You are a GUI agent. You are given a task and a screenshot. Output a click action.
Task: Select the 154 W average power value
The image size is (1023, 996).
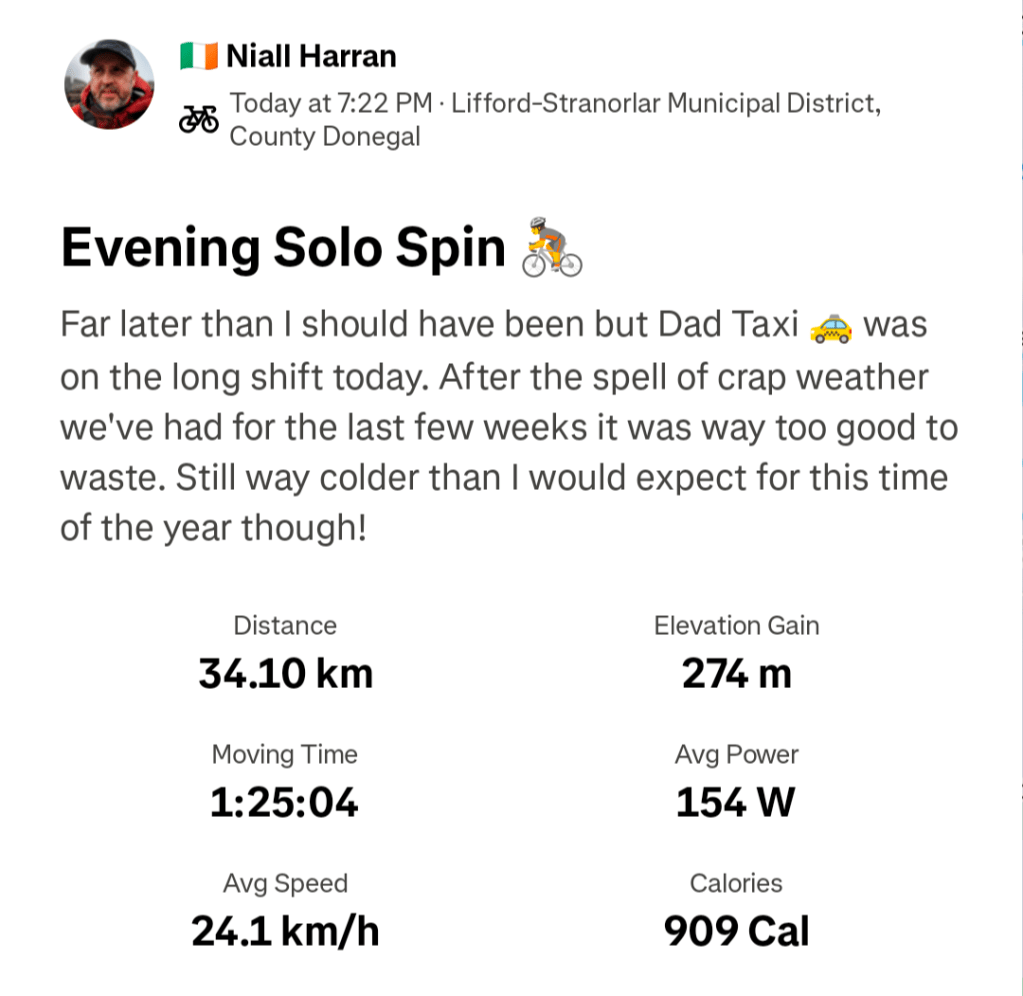point(736,803)
